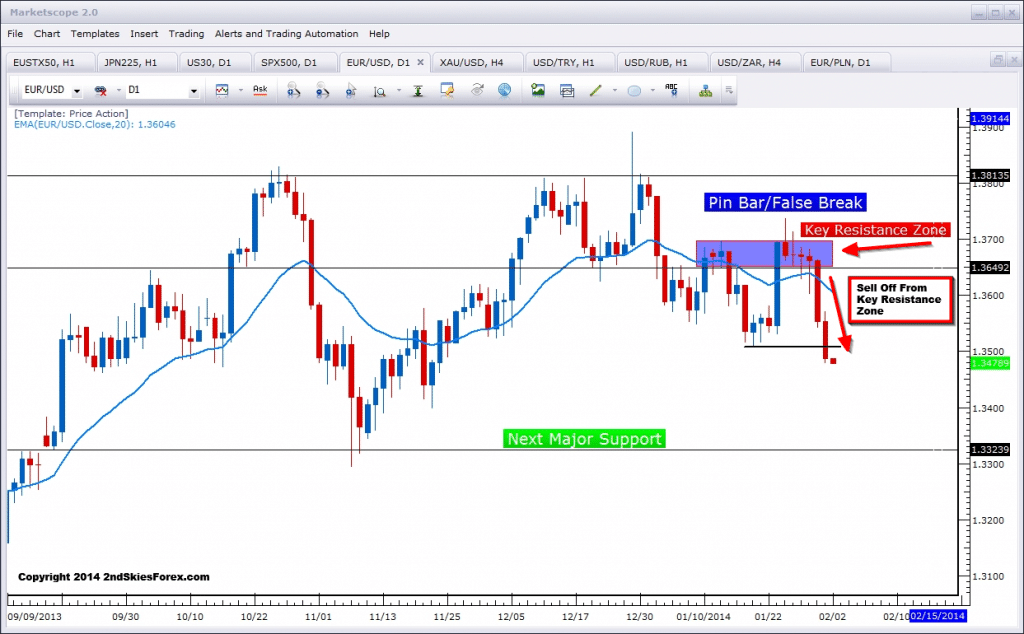
Task: Open the Templates menu
Action: pyautogui.click(x=95, y=34)
